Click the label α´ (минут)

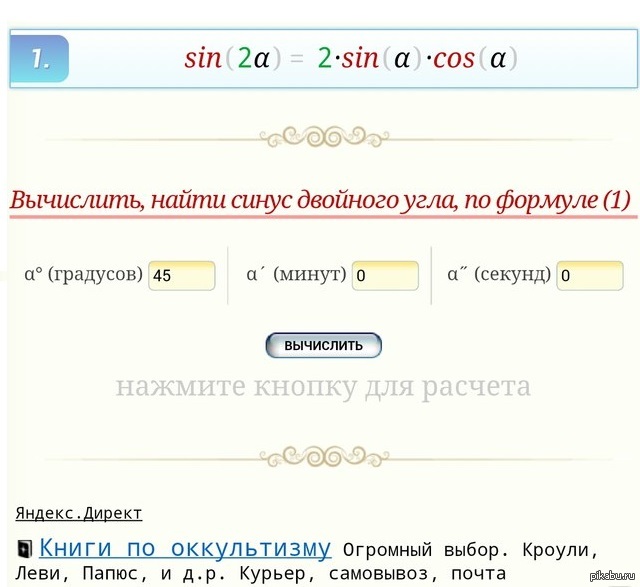click(296, 274)
